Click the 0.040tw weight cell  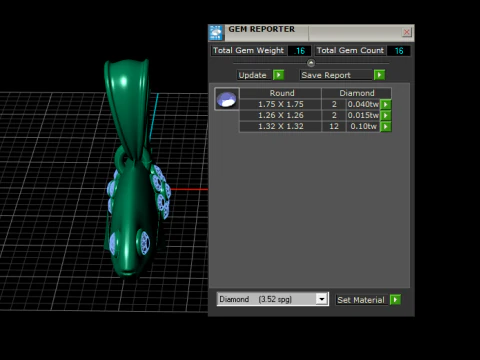click(363, 104)
